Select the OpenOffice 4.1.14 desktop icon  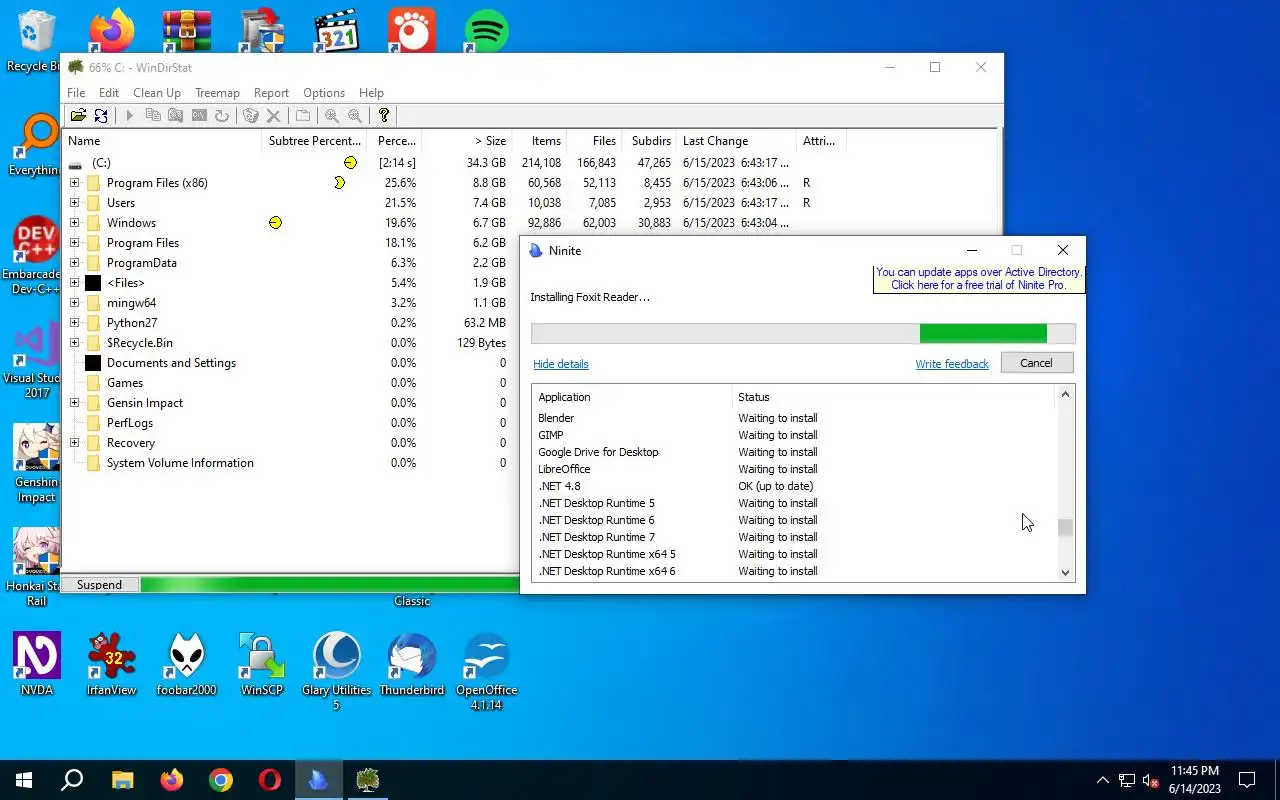[486, 671]
